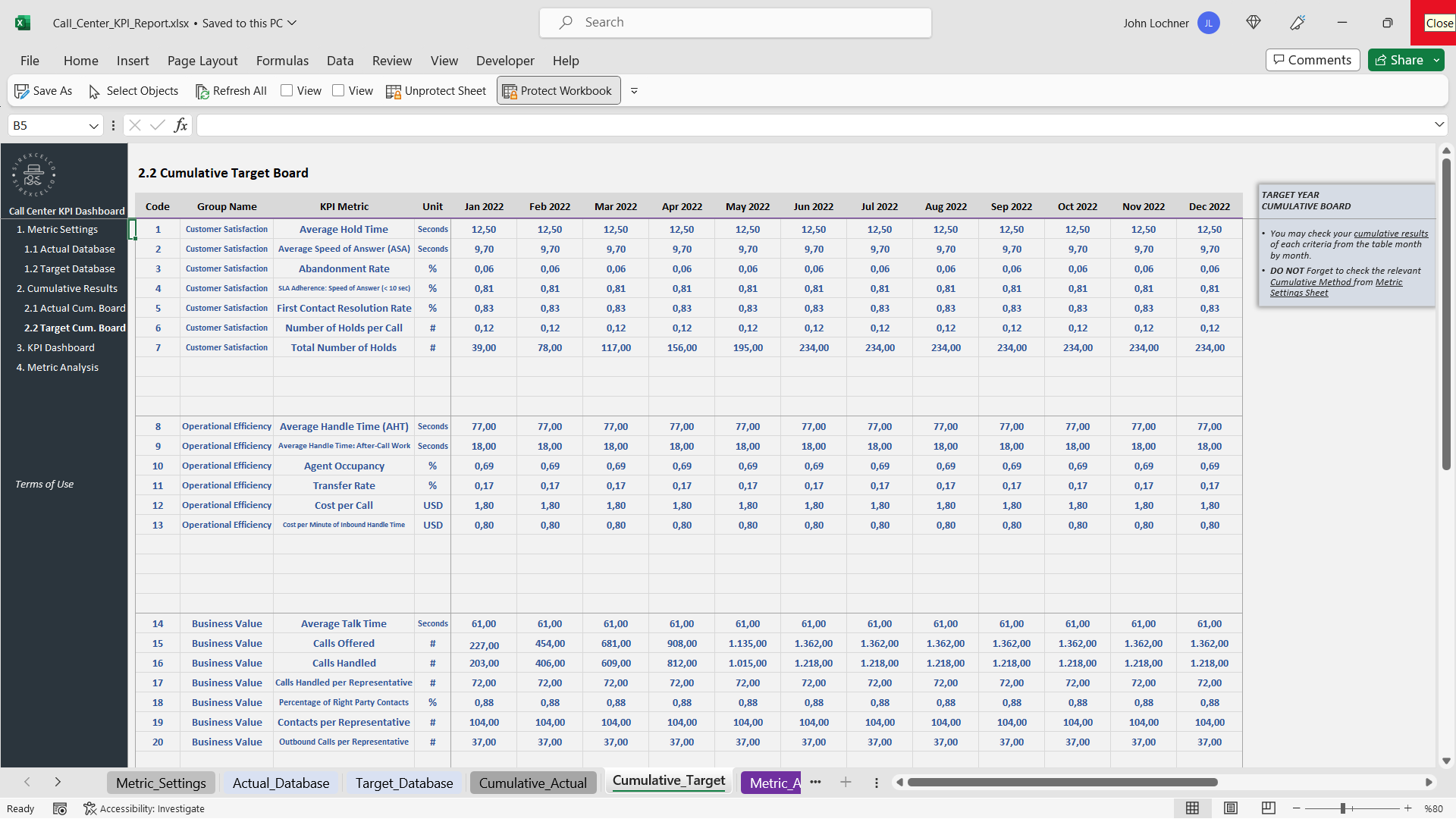Screen dimensions: 1456x819
Task: Click the formula bar options dots
Action: click(113, 125)
